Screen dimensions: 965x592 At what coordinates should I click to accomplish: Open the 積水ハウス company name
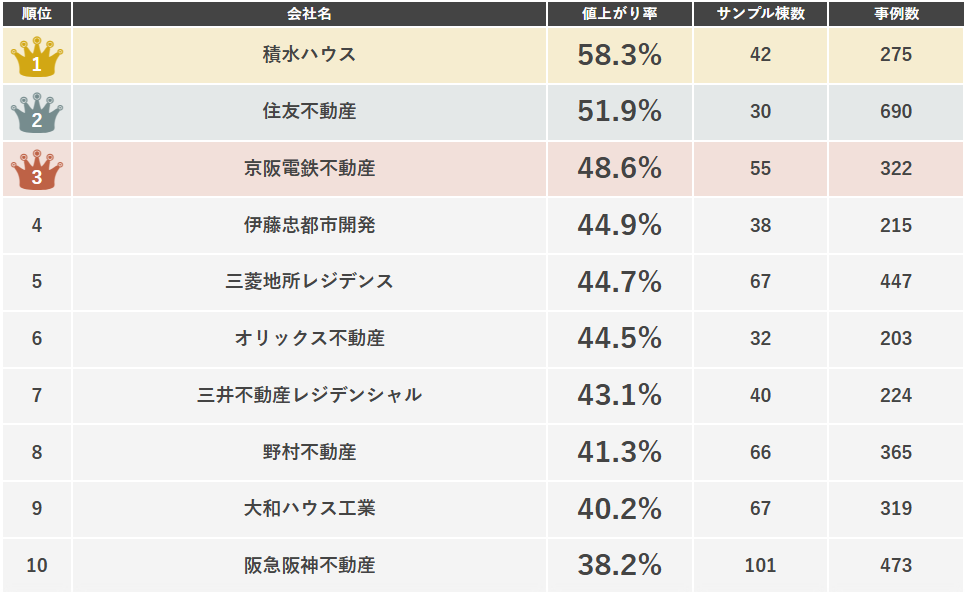pos(310,54)
